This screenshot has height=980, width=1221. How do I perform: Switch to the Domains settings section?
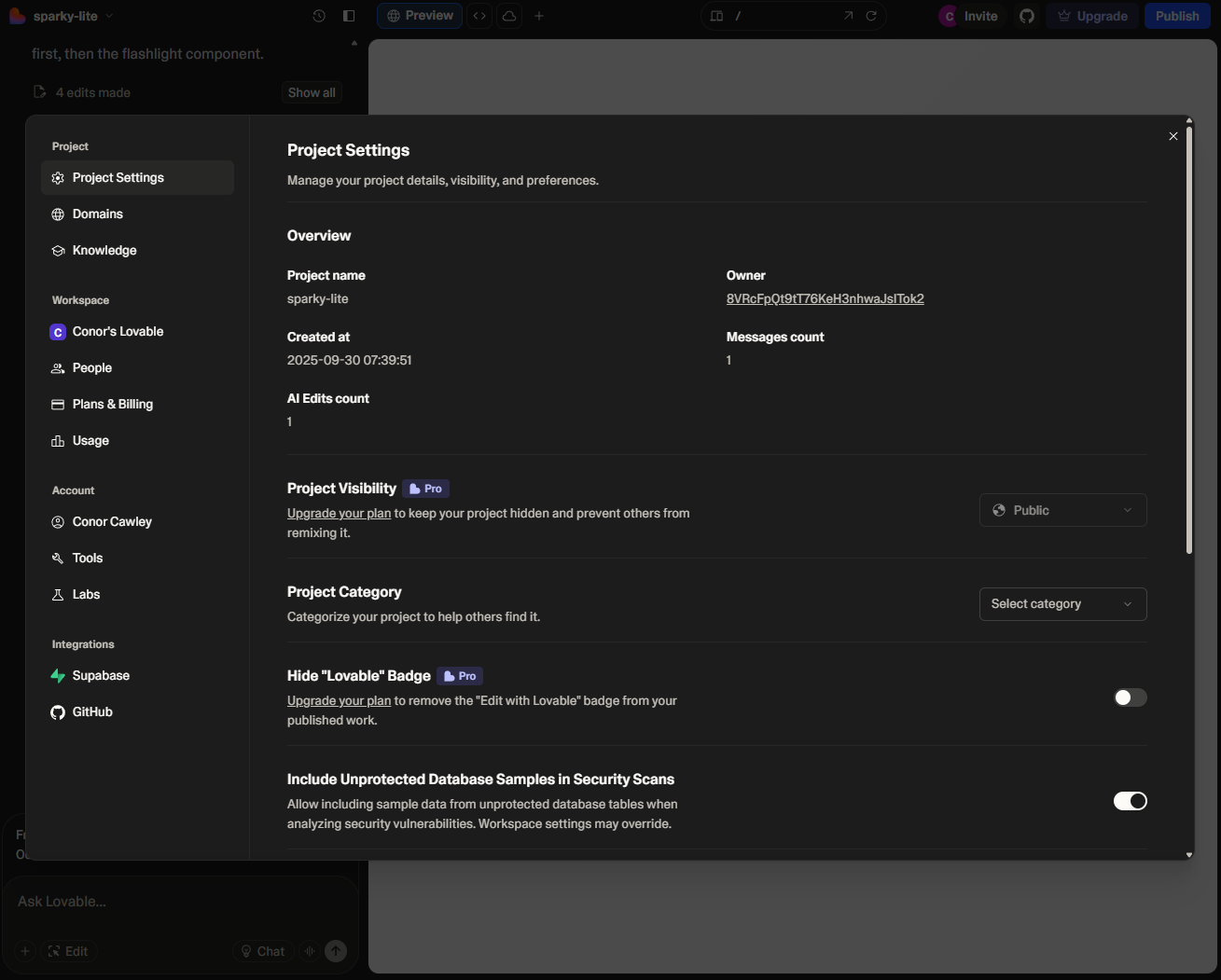click(97, 214)
